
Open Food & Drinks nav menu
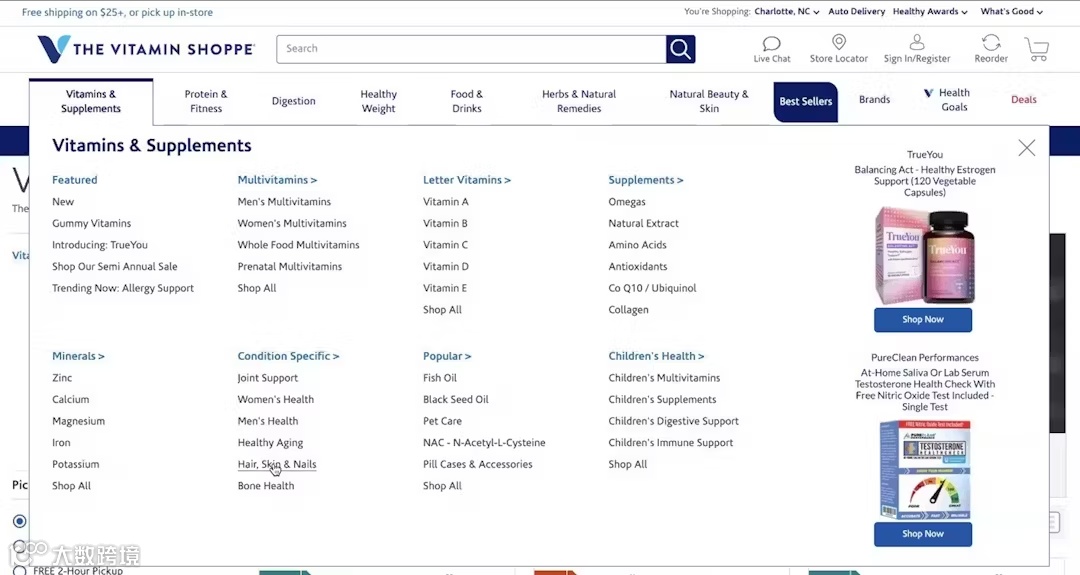[x=466, y=101]
